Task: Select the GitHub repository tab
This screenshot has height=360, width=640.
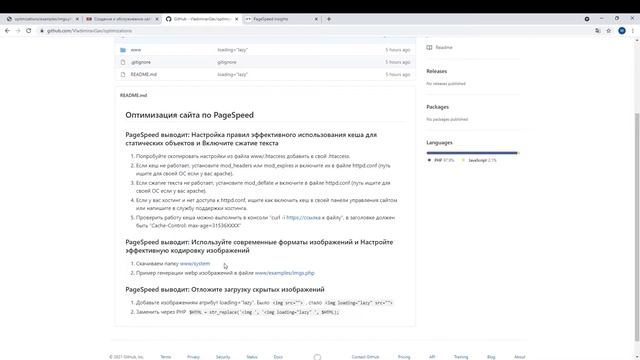Action: (x=202, y=19)
